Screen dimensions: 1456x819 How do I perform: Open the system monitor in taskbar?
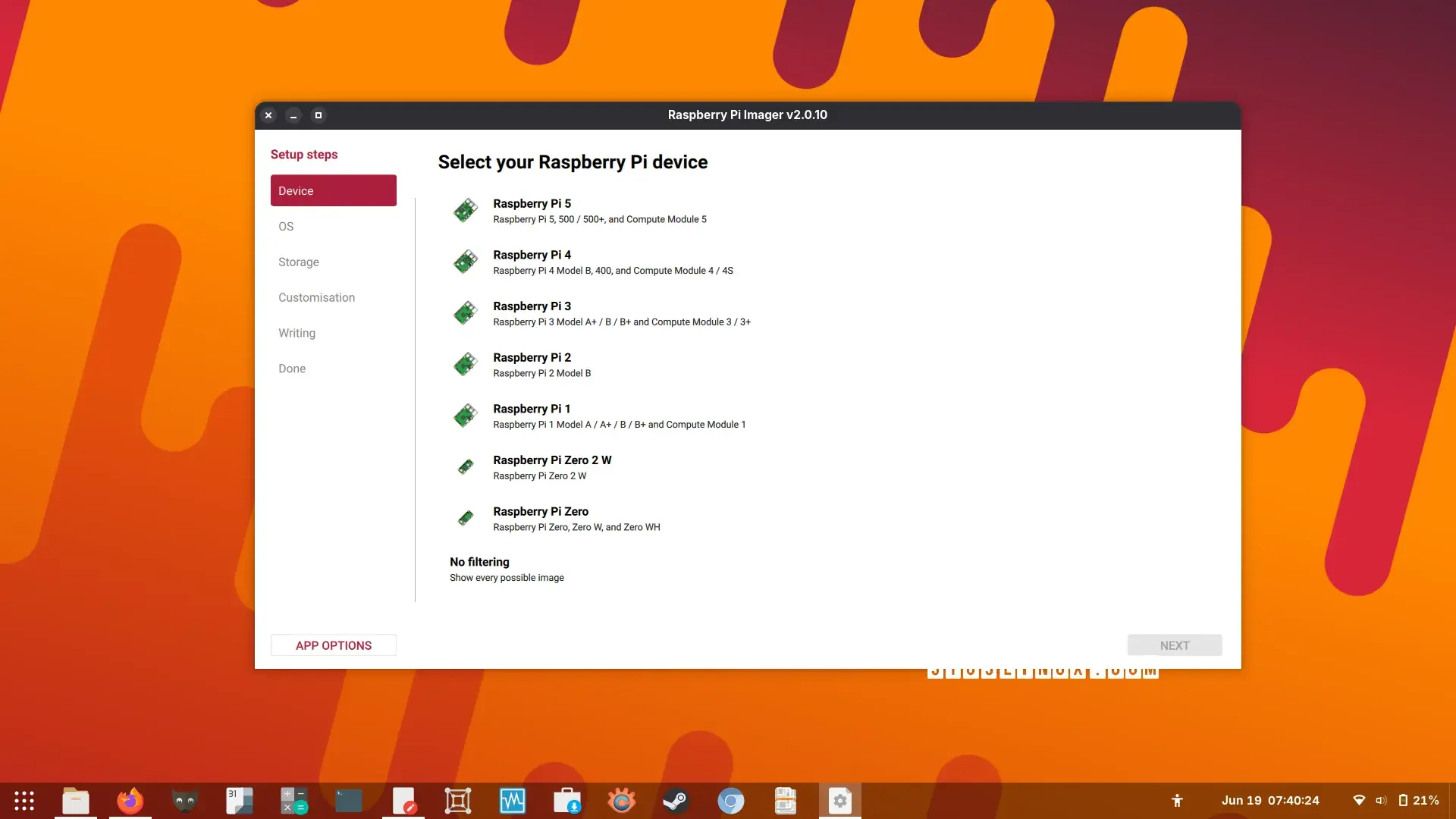coord(513,801)
